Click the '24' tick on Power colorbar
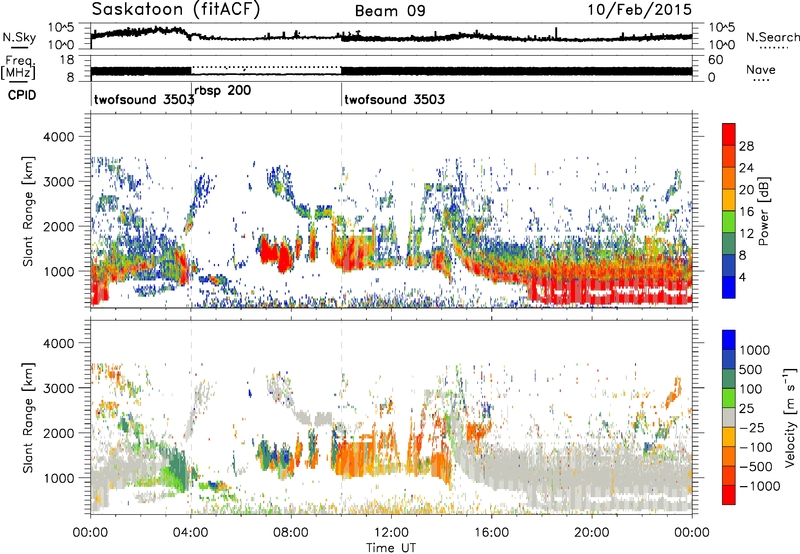This screenshot has width=800, height=554. click(746, 168)
